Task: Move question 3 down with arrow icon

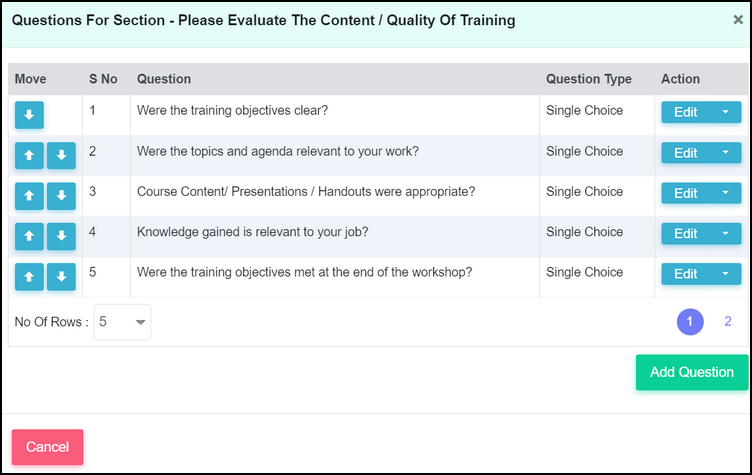Action: 61,196
